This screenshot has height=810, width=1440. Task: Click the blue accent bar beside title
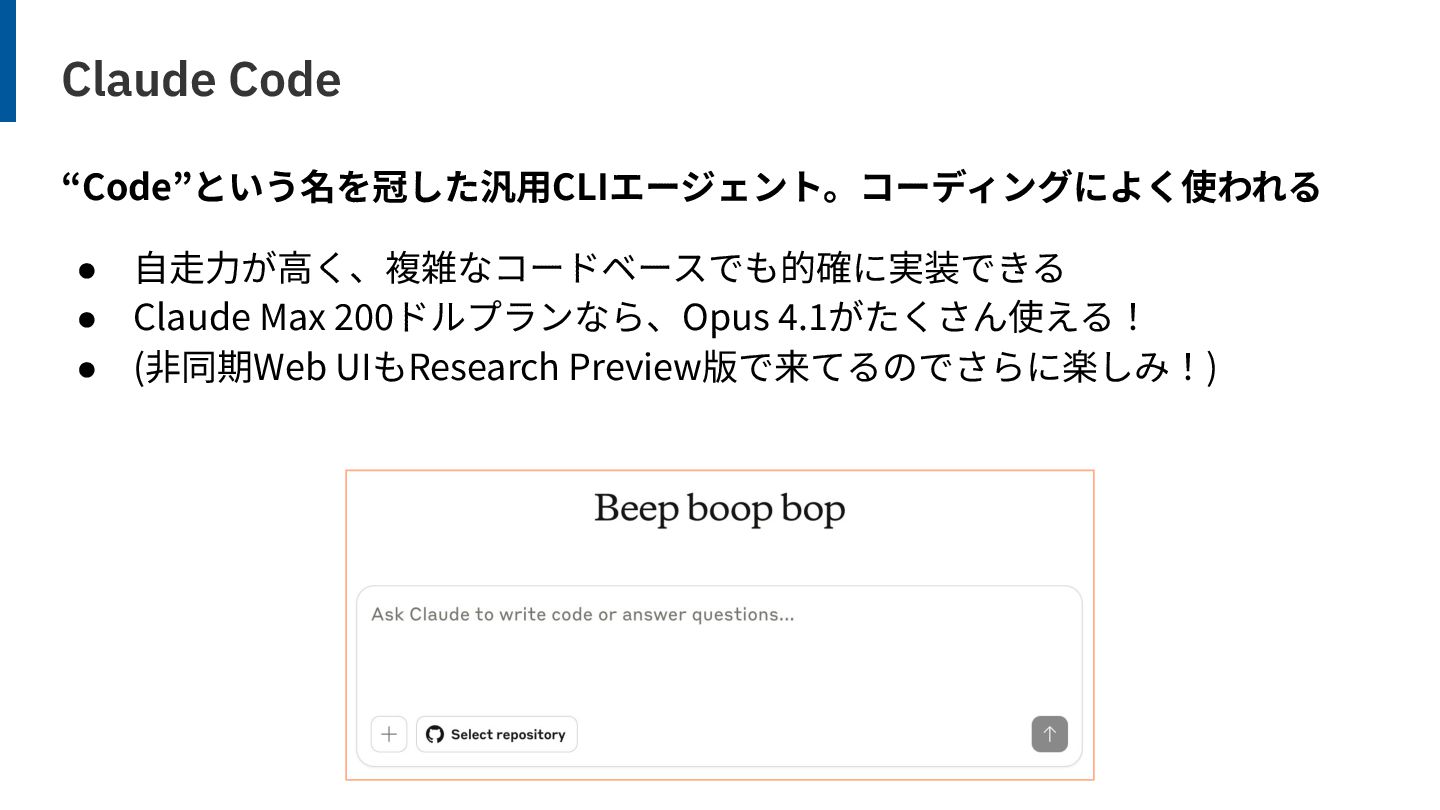click(x=8, y=61)
